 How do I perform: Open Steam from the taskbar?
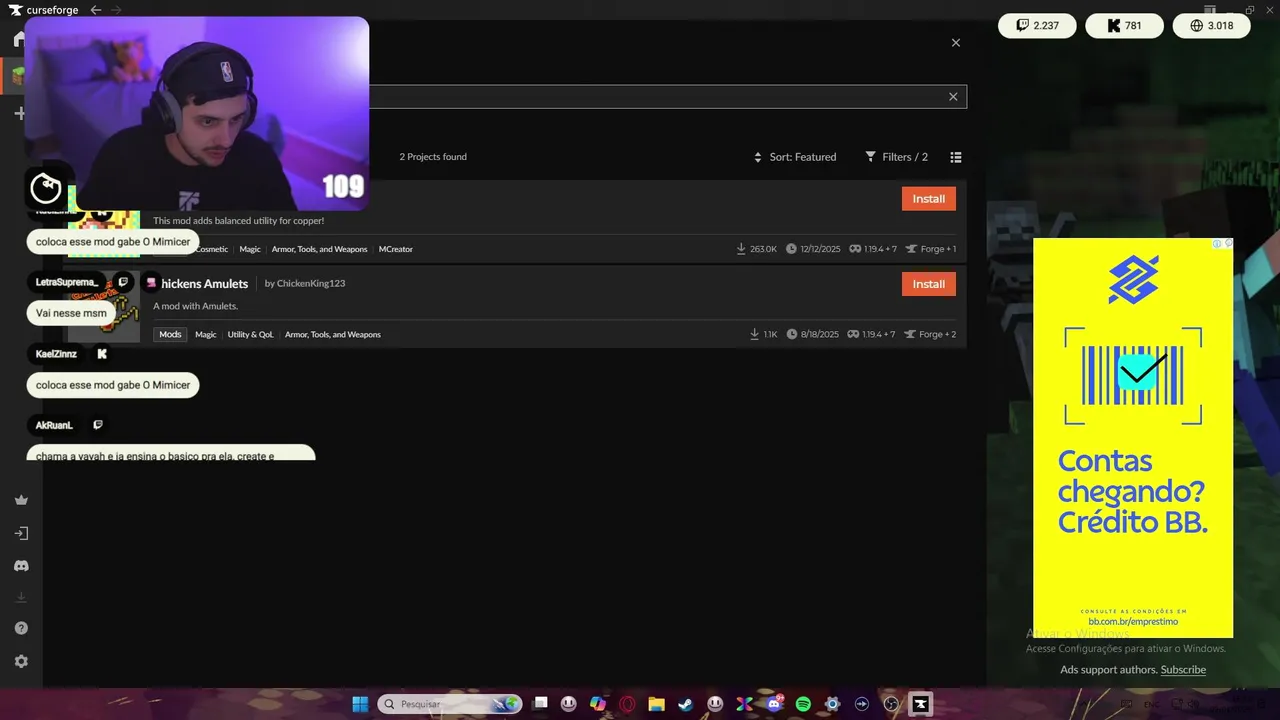point(685,704)
